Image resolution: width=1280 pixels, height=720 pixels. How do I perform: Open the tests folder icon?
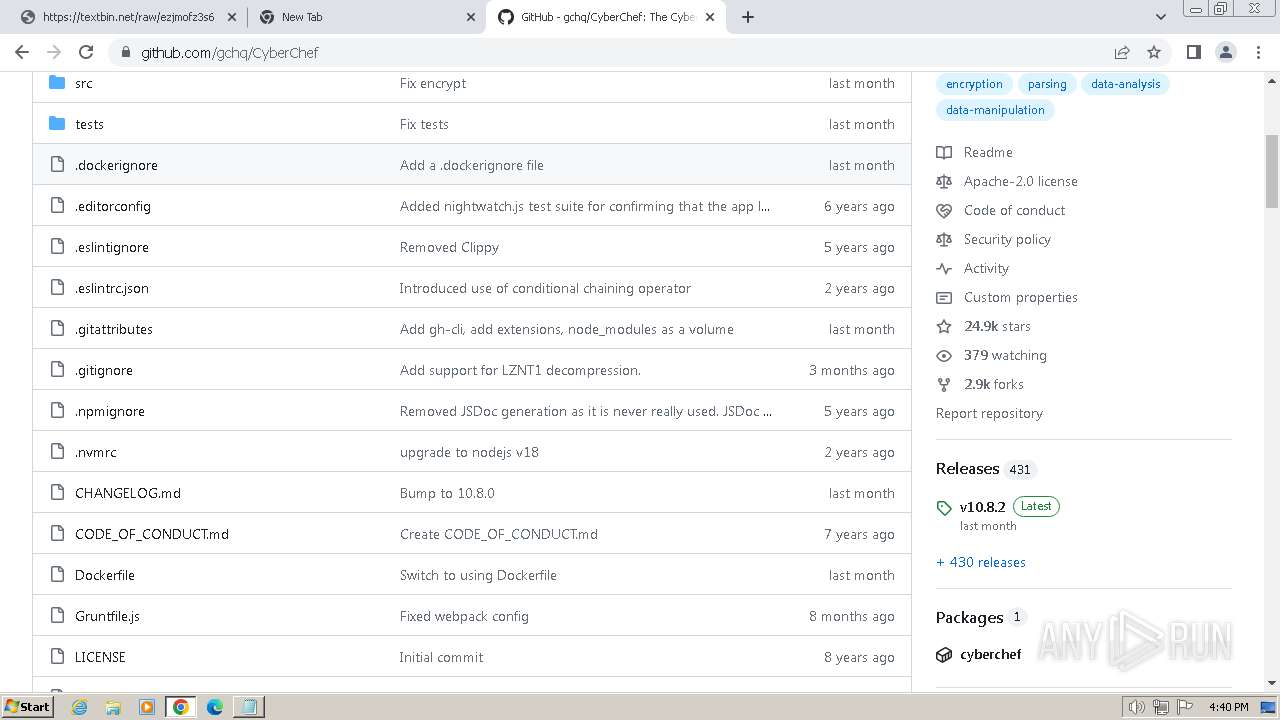pyautogui.click(x=57, y=124)
